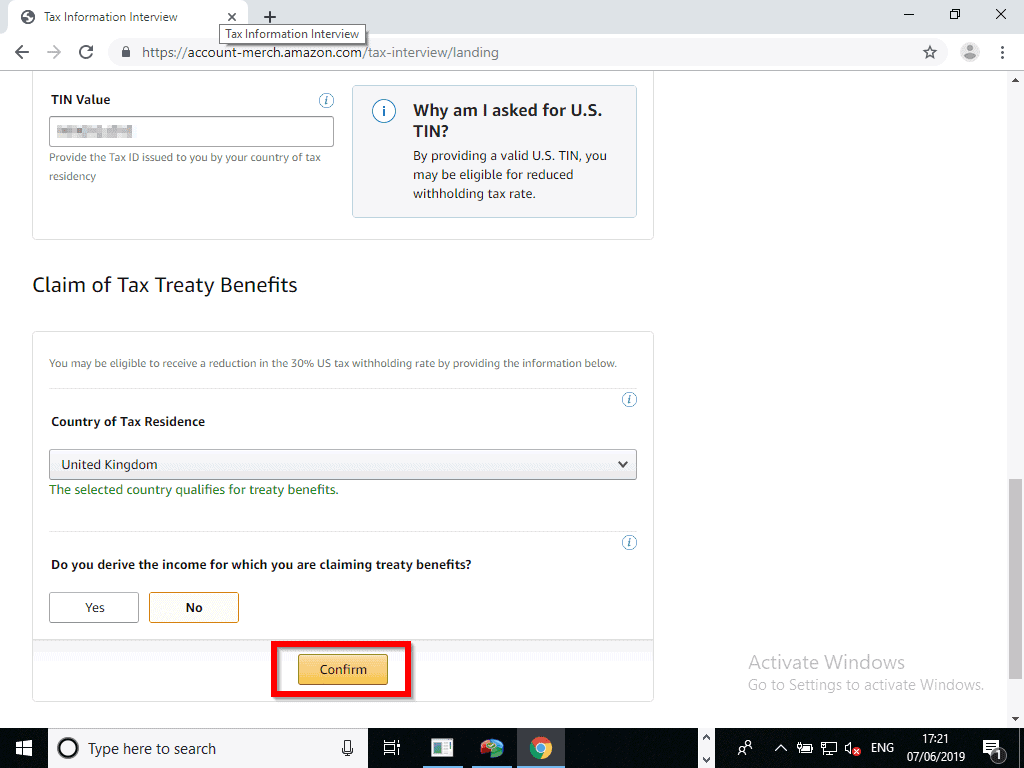Click the page scrollbar up arrow

pyautogui.click(x=1015, y=80)
